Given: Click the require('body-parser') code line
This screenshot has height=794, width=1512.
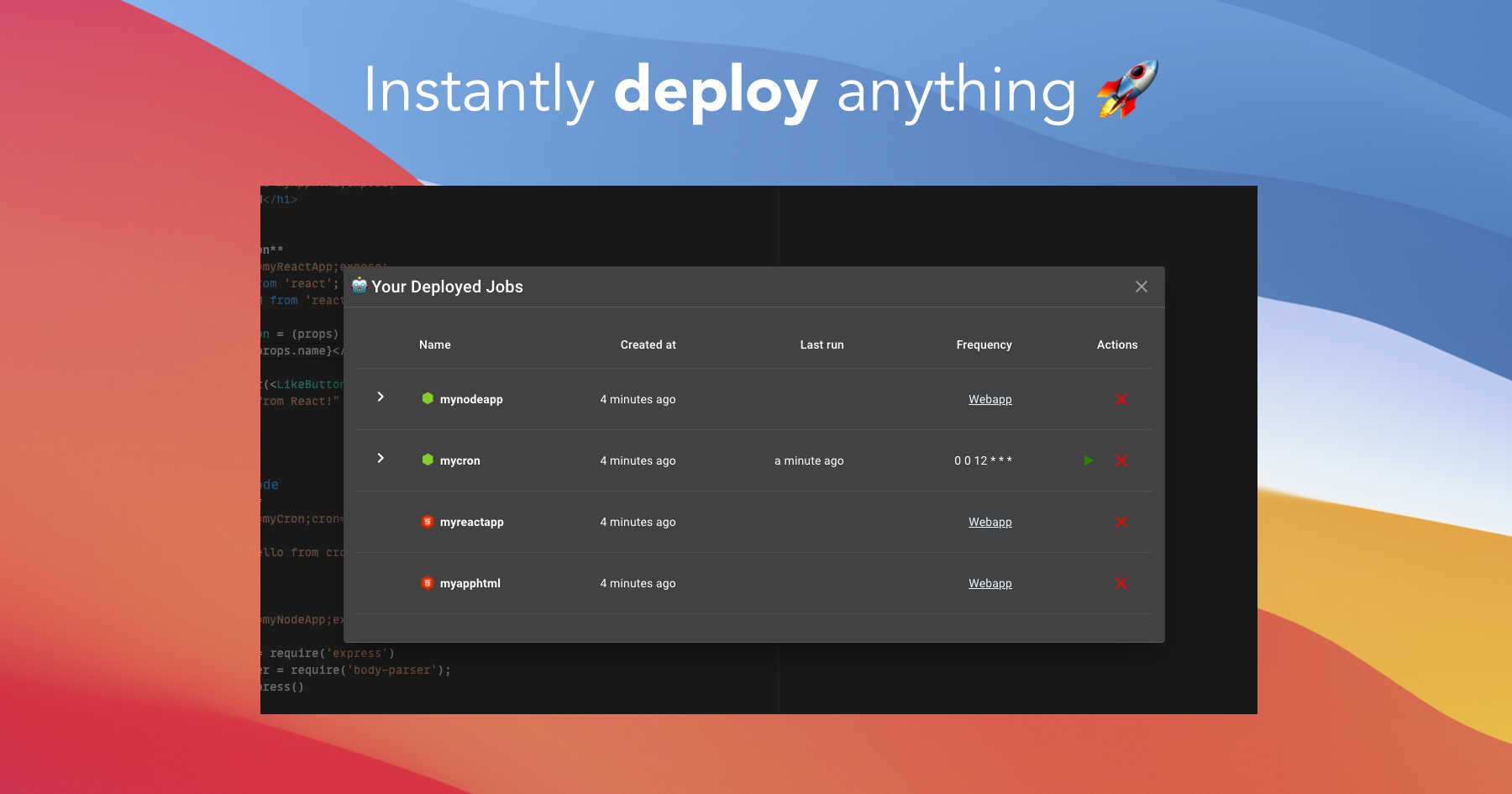Looking at the screenshot, I should [356, 670].
